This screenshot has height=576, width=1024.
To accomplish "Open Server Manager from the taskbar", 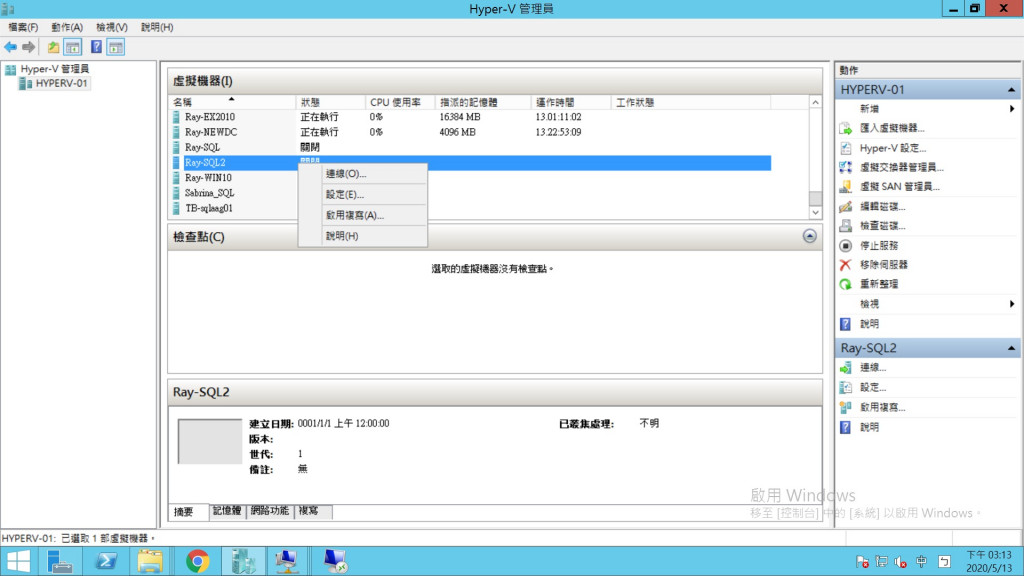I will pos(60,562).
